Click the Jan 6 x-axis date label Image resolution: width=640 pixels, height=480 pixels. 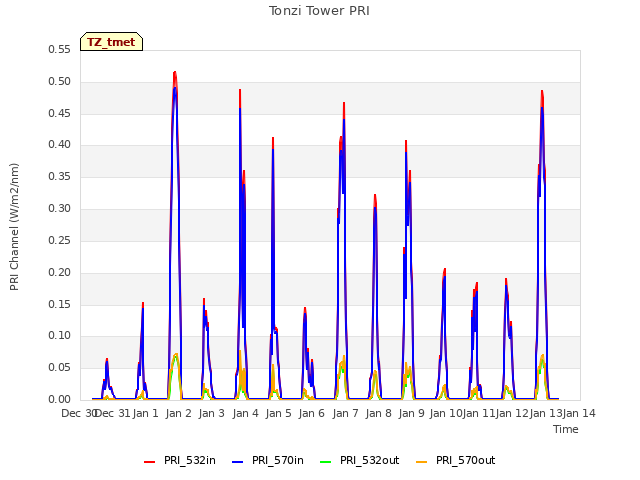(x=312, y=413)
